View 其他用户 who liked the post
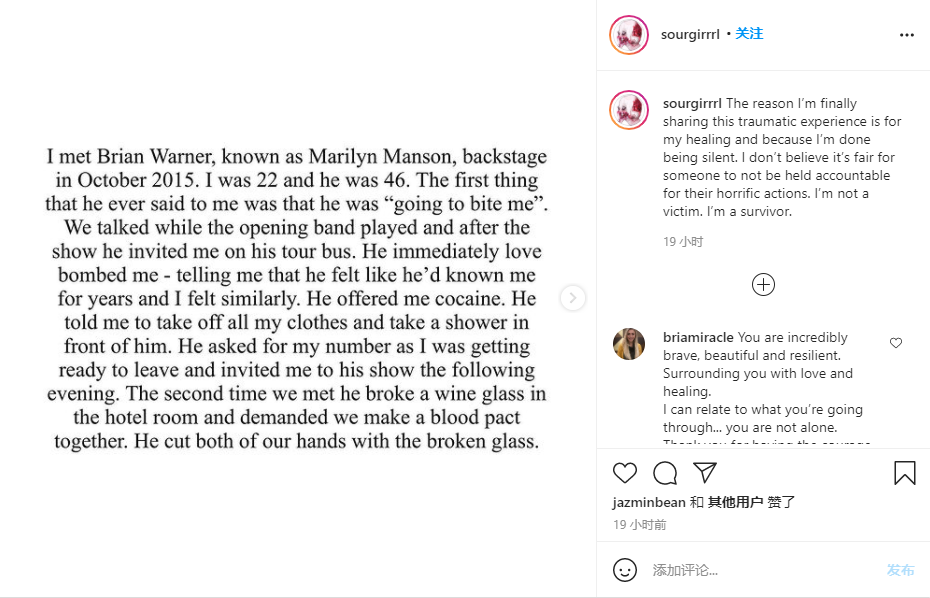Screen dimensions: 930x598 pos(735,503)
